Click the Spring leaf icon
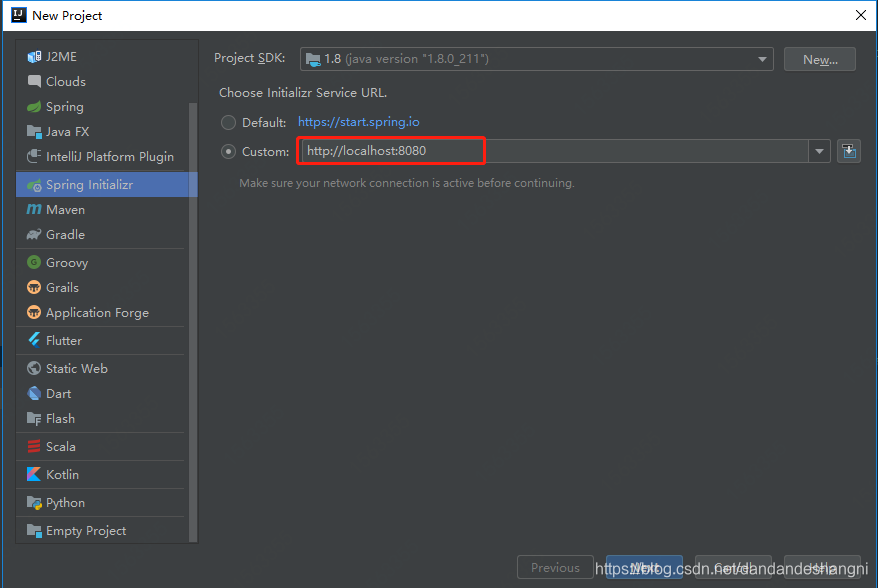The height and width of the screenshot is (588, 878). 34,106
